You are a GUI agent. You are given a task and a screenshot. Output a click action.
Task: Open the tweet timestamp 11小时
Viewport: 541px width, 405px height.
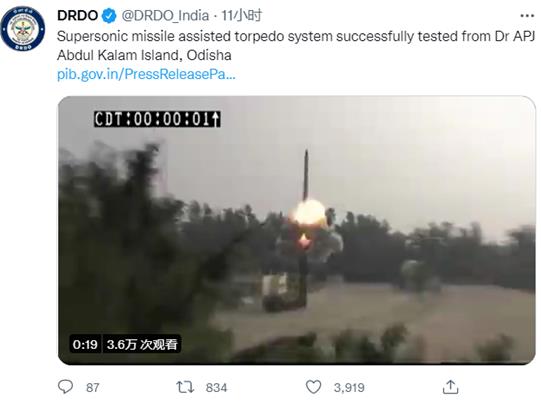pyautogui.click(x=241, y=16)
